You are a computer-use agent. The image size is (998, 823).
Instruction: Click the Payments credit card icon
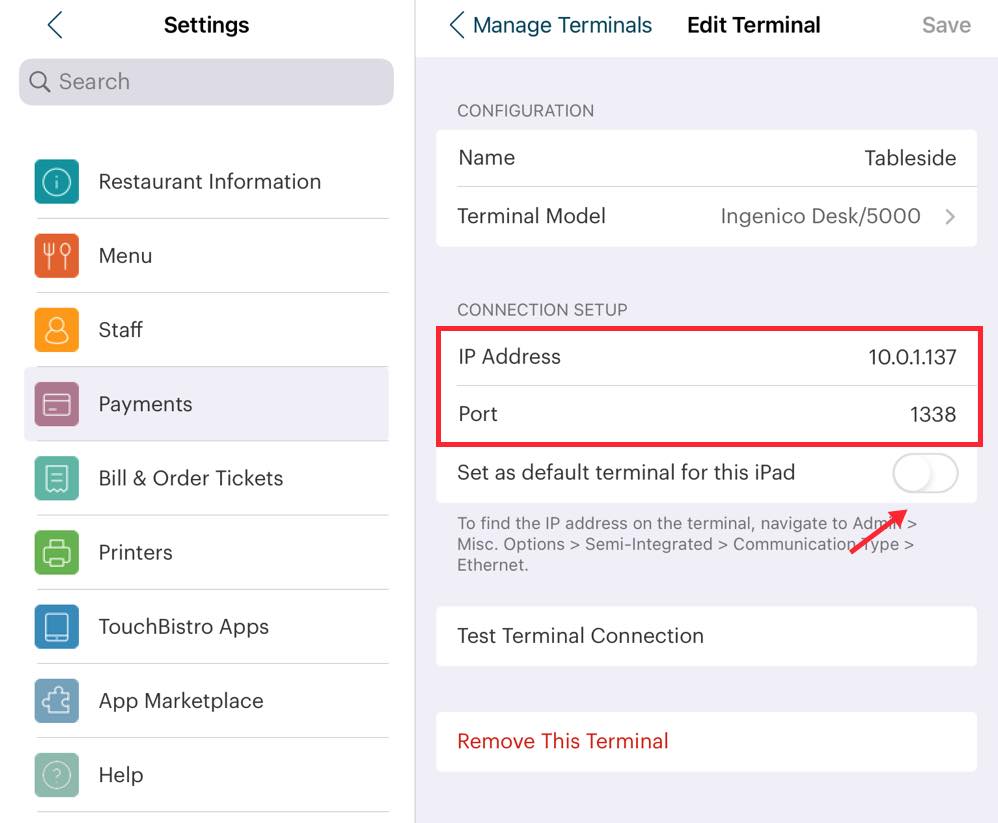(57, 404)
